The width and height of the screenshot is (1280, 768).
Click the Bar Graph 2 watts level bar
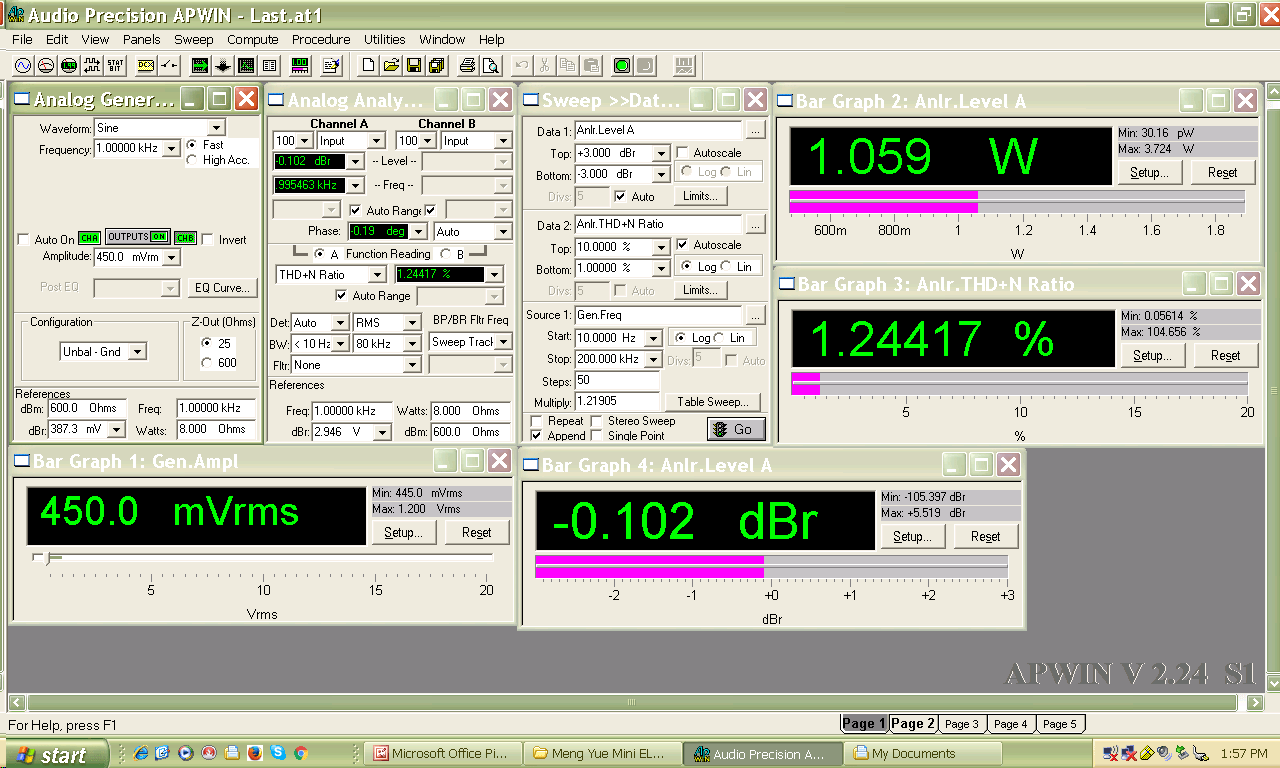1017,201
